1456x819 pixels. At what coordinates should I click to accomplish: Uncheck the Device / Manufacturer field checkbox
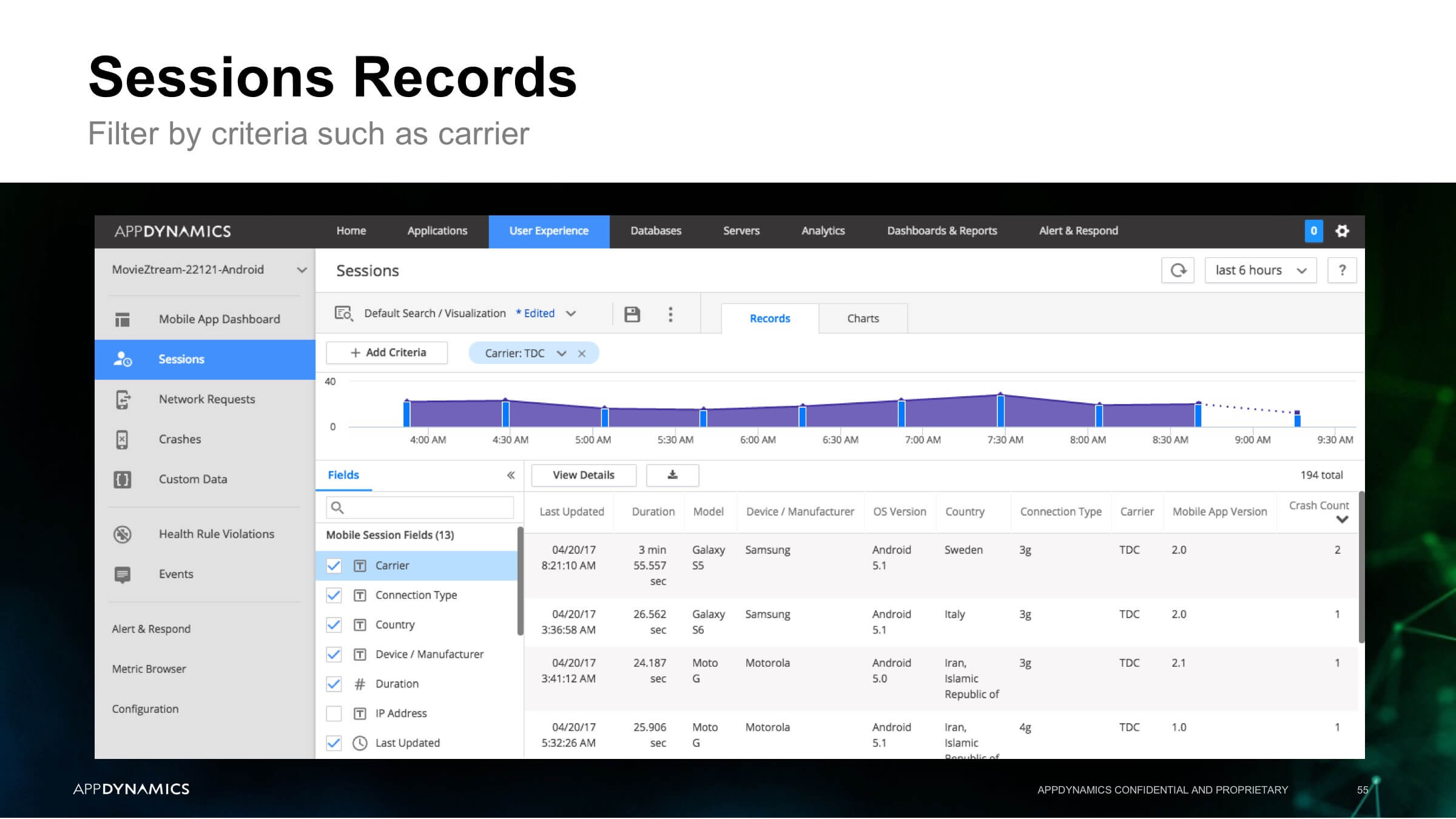point(334,655)
